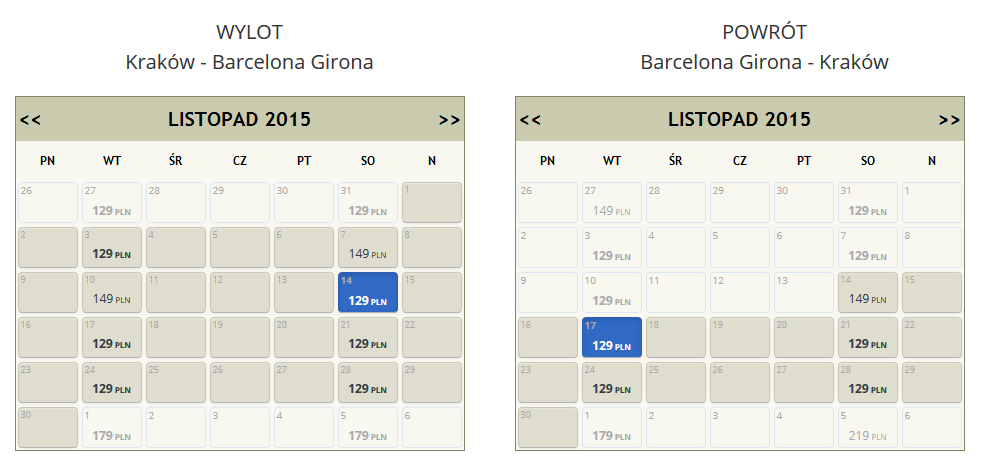Choose November 24 departure at 129 PLN
The height and width of the screenshot is (466, 982).
[112, 383]
